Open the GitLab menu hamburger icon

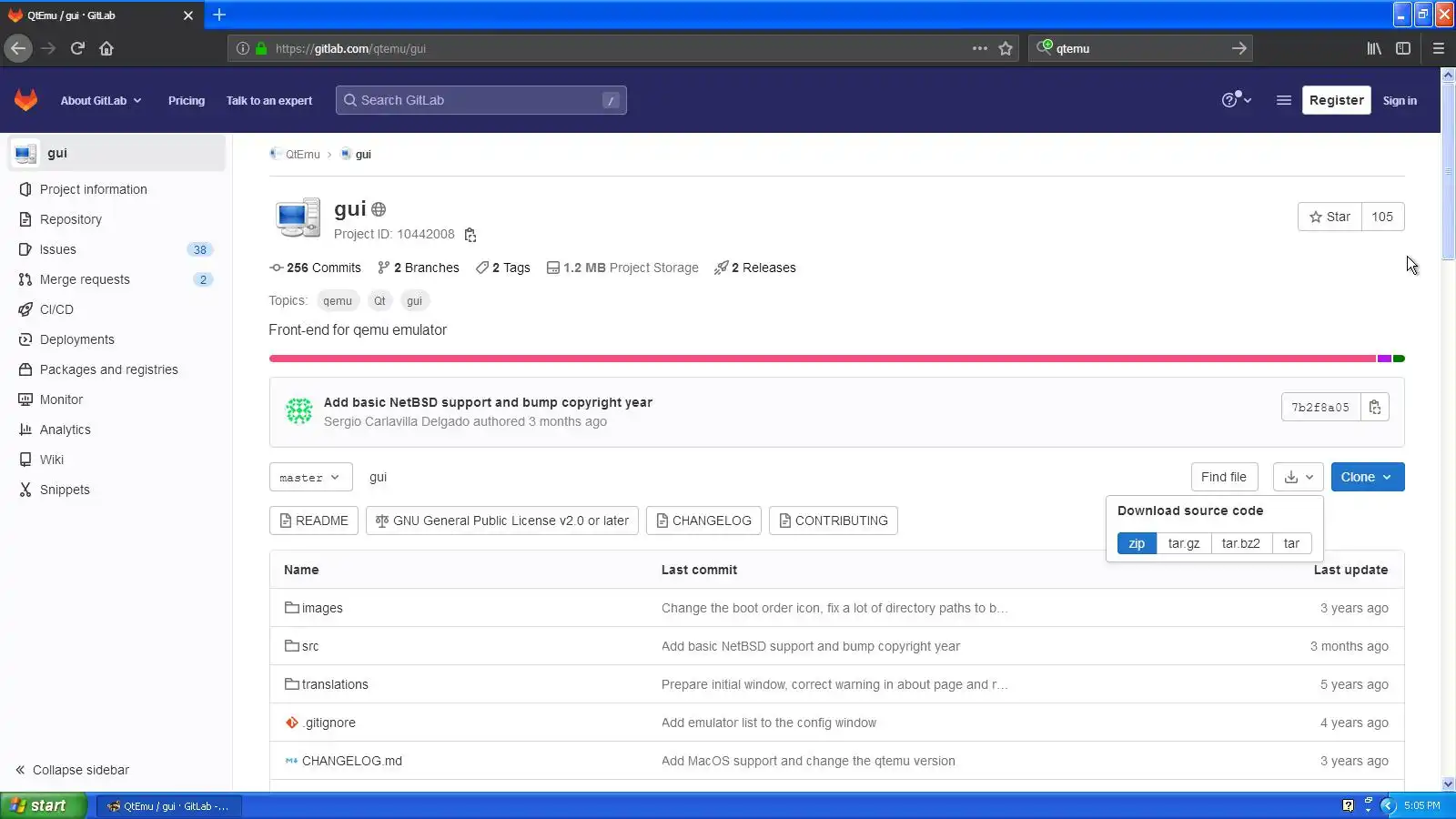pyautogui.click(x=1284, y=100)
